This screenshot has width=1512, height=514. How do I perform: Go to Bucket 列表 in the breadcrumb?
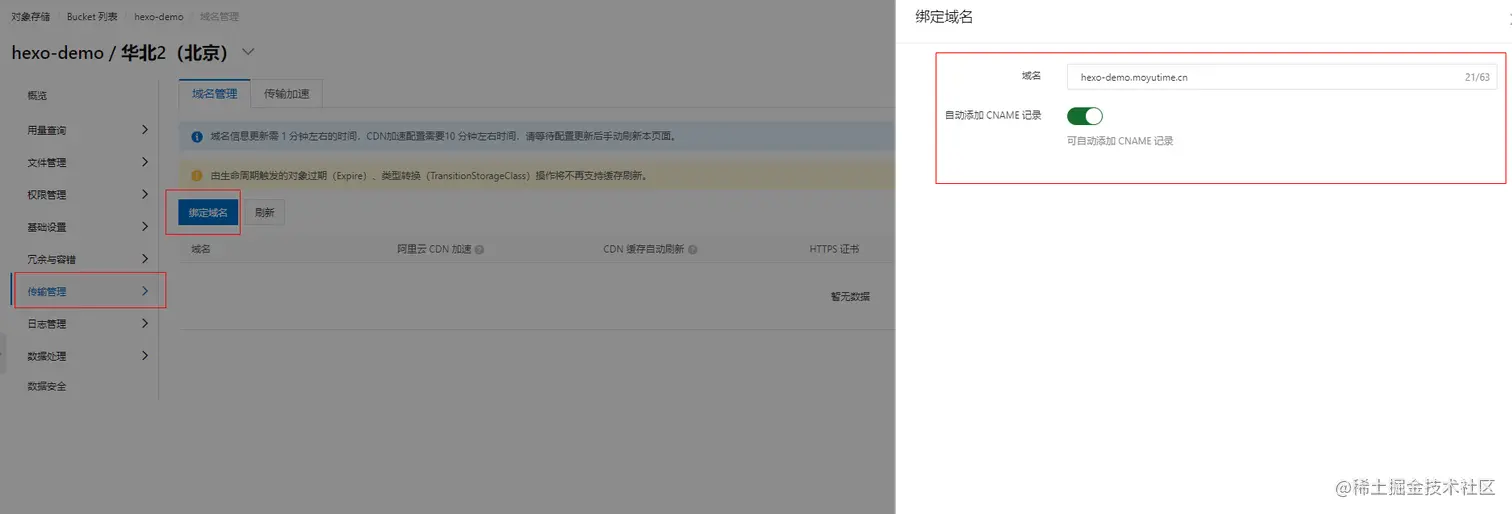coord(92,17)
